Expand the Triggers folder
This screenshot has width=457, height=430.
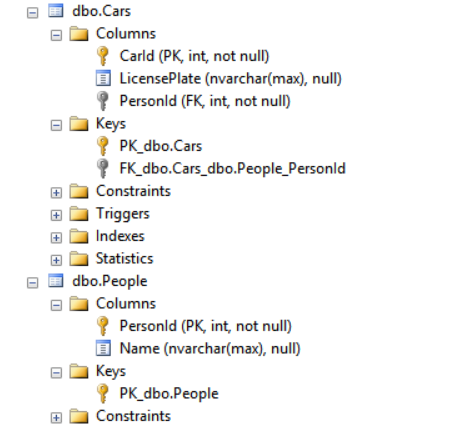click(x=56, y=215)
